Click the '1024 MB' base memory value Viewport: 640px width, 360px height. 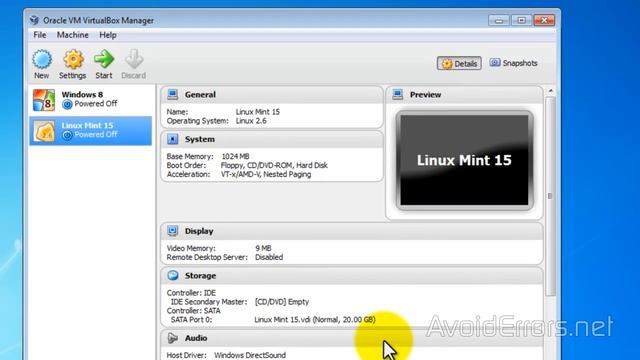pos(236,156)
